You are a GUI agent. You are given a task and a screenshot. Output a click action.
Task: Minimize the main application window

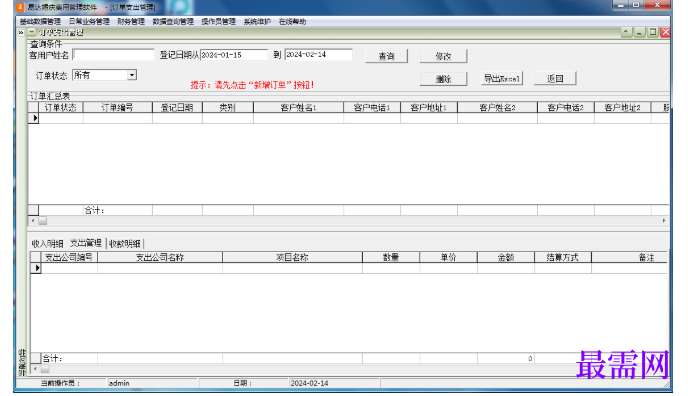coord(620,5)
